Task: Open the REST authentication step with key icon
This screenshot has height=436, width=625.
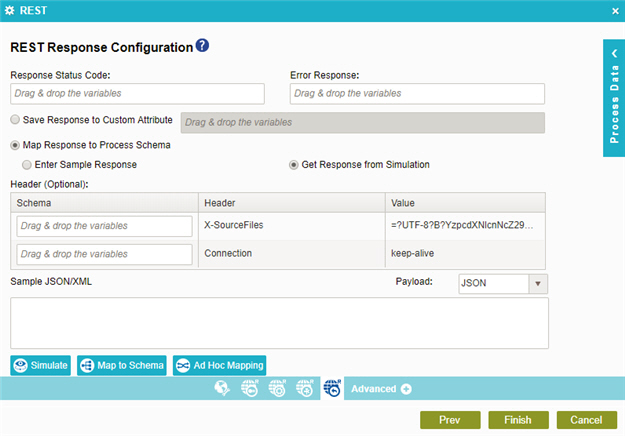Action: pos(250,388)
